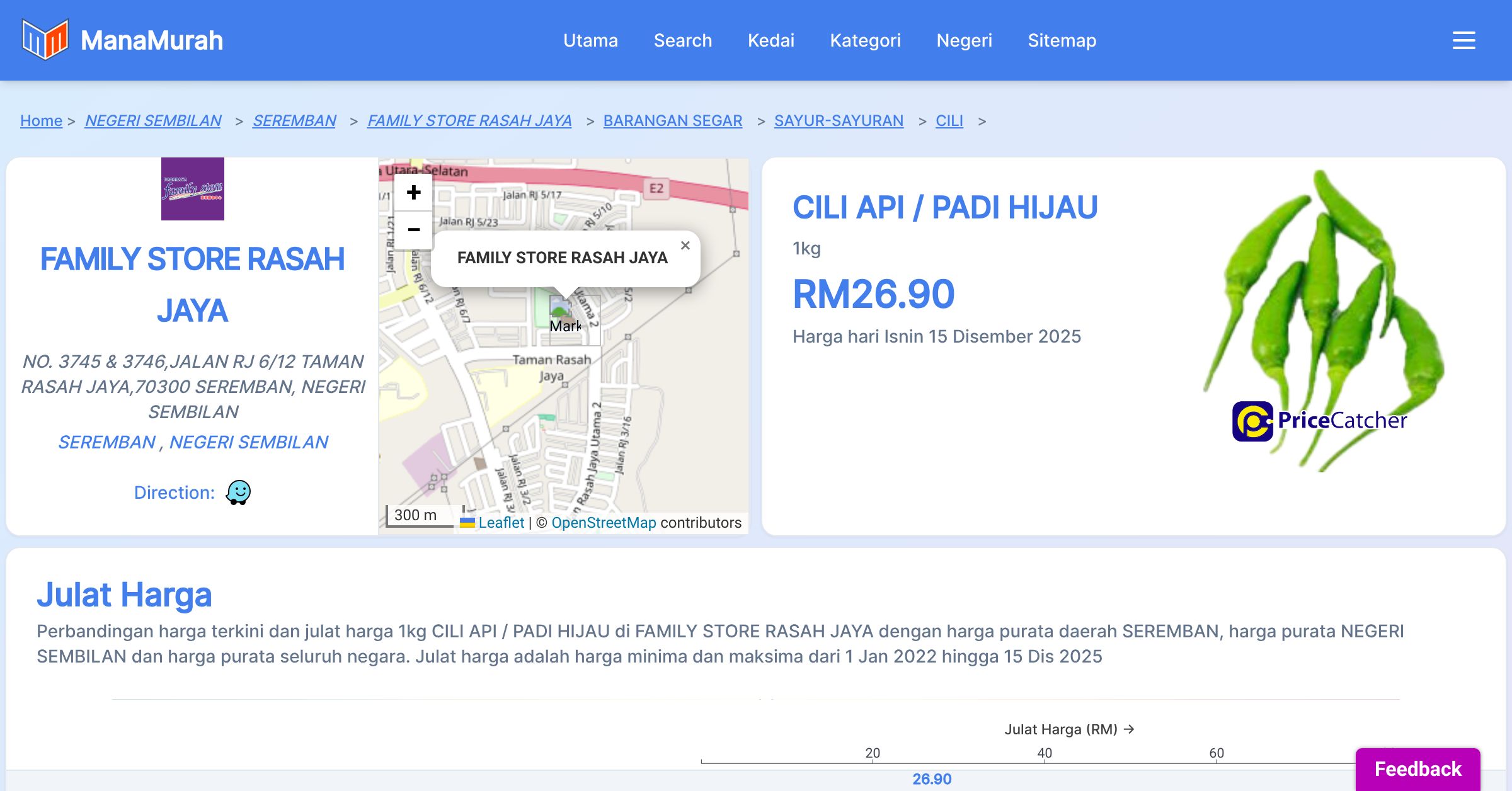The width and height of the screenshot is (1512, 791).
Task: Zoom out on the map
Action: 413,230
